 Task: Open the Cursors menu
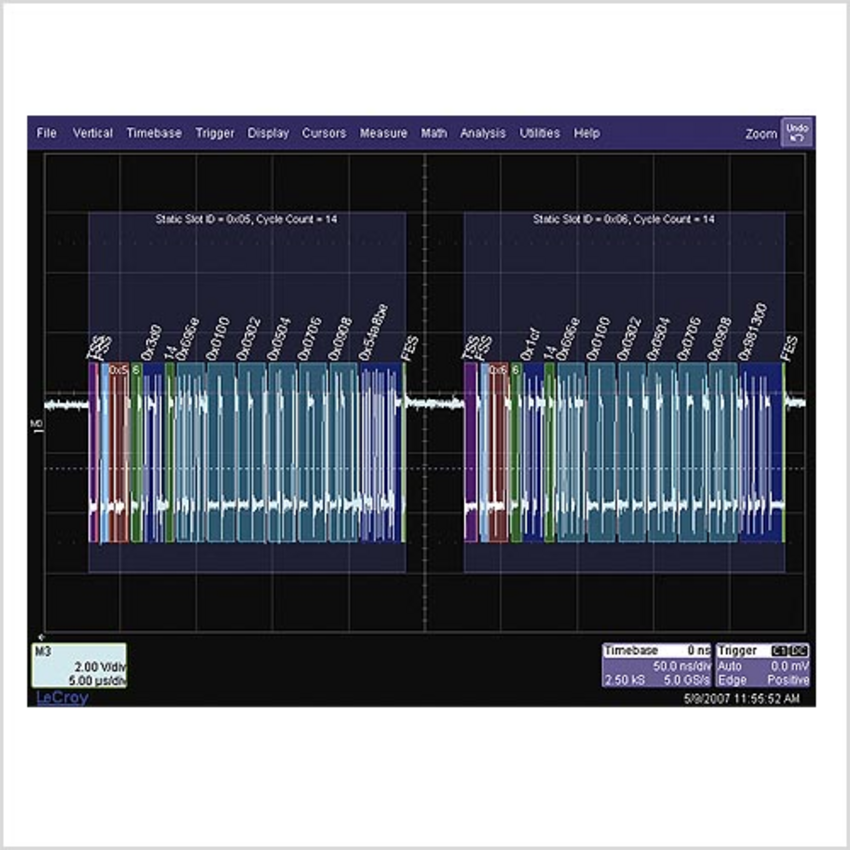[324, 133]
